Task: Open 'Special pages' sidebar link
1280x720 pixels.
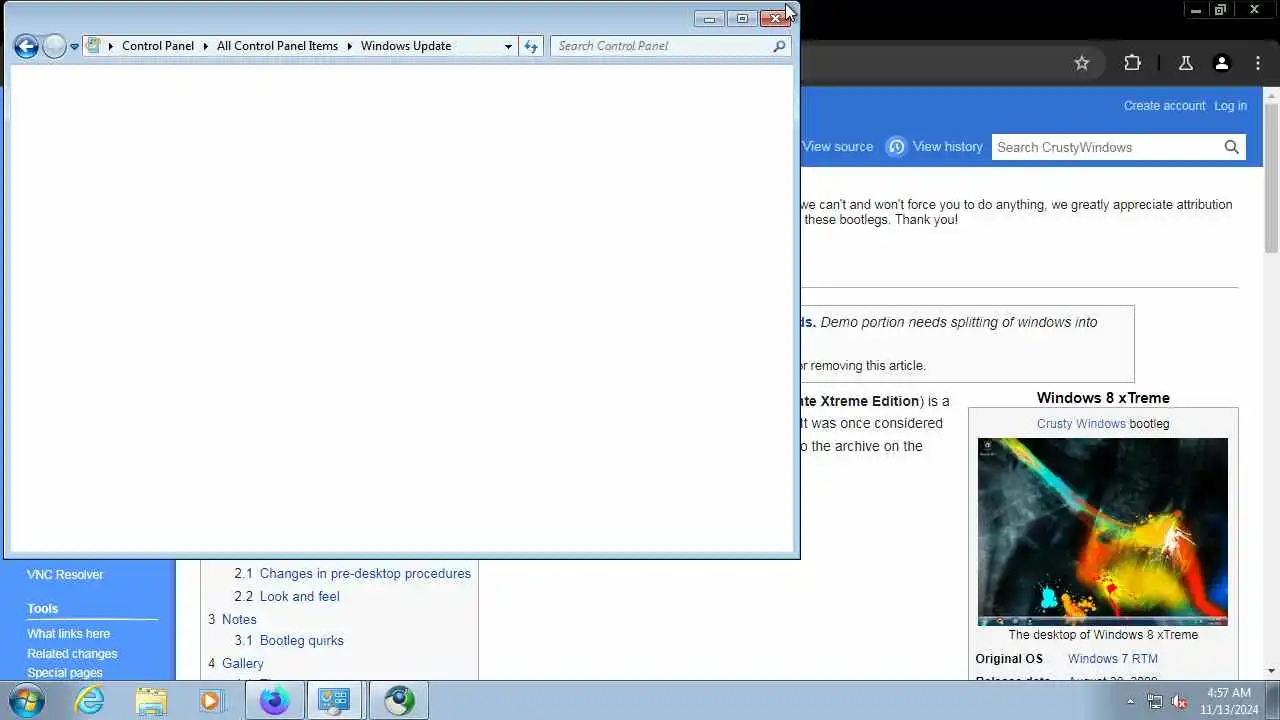Action: [x=64, y=673]
